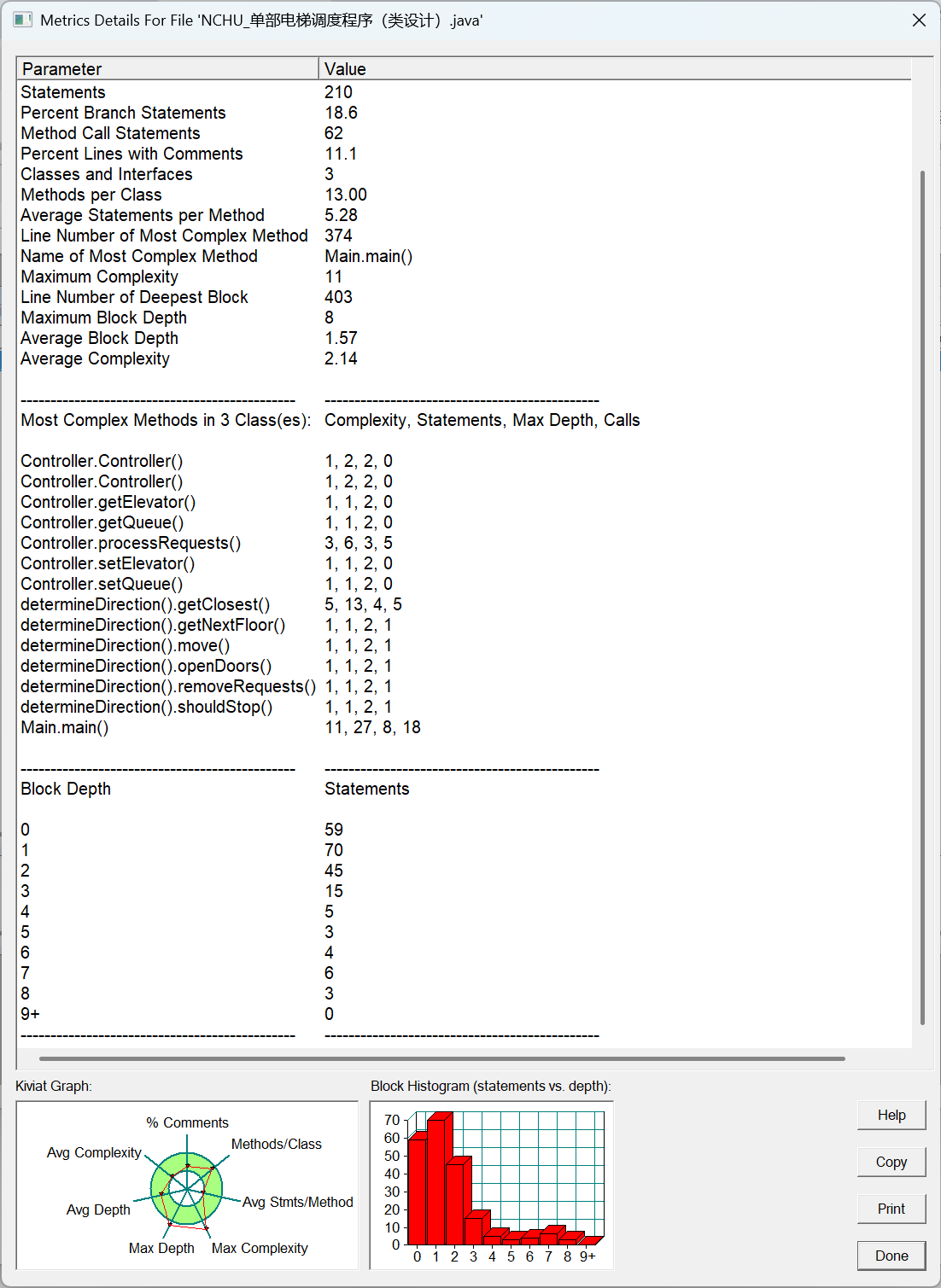Click the Copy button
Screen dimensions: 941x1288
pyautogui.click(x=891, y=1162)
